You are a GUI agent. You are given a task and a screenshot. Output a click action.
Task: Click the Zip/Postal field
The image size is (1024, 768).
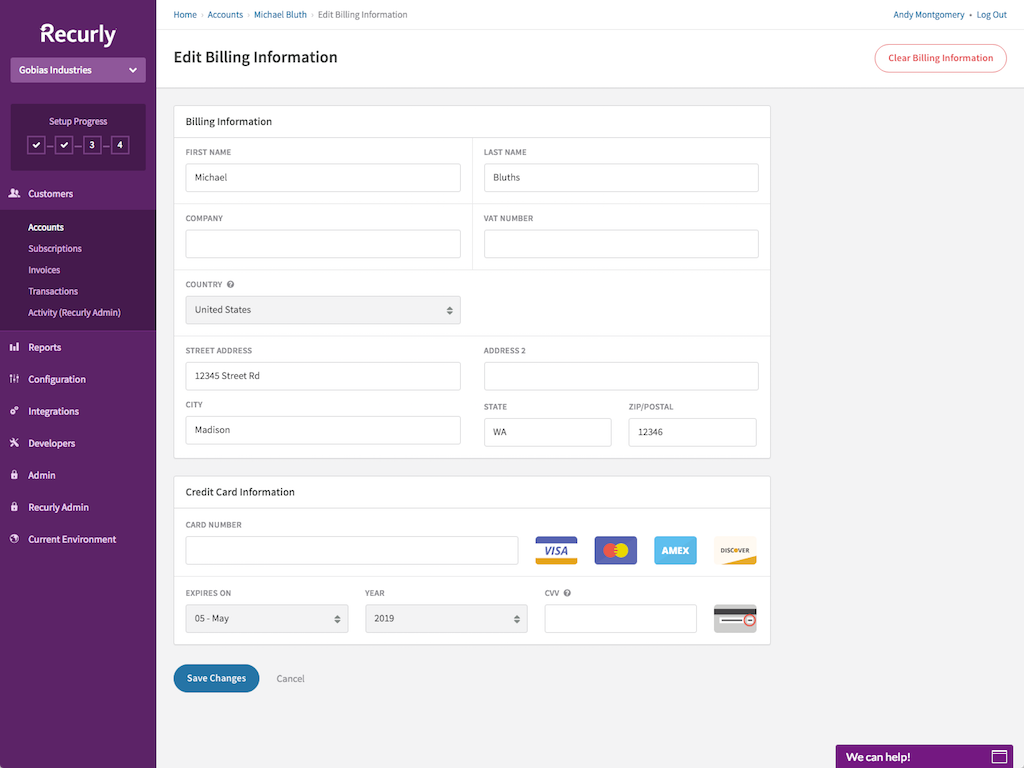click(x=692, y=432)
